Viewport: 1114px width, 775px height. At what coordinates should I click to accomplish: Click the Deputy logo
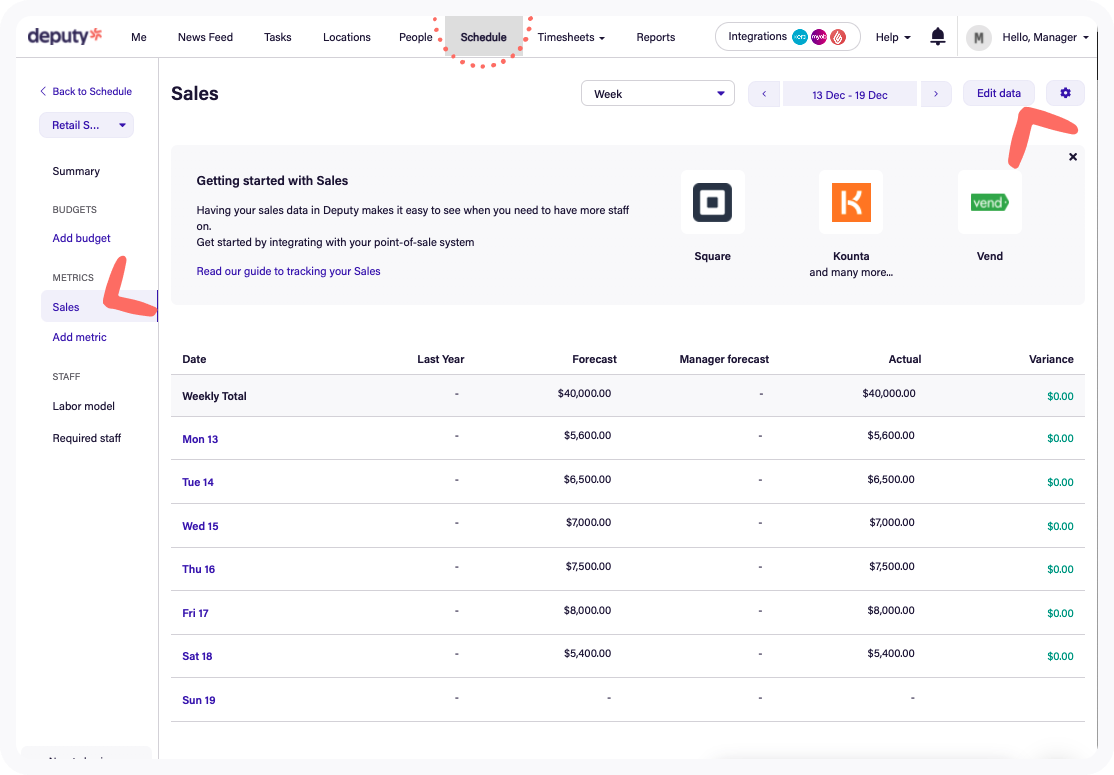[65, 37]
